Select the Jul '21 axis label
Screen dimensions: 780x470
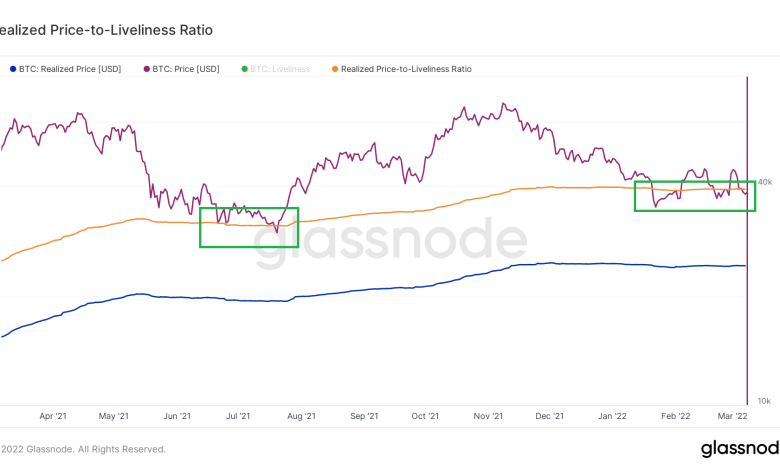[238, 415]
